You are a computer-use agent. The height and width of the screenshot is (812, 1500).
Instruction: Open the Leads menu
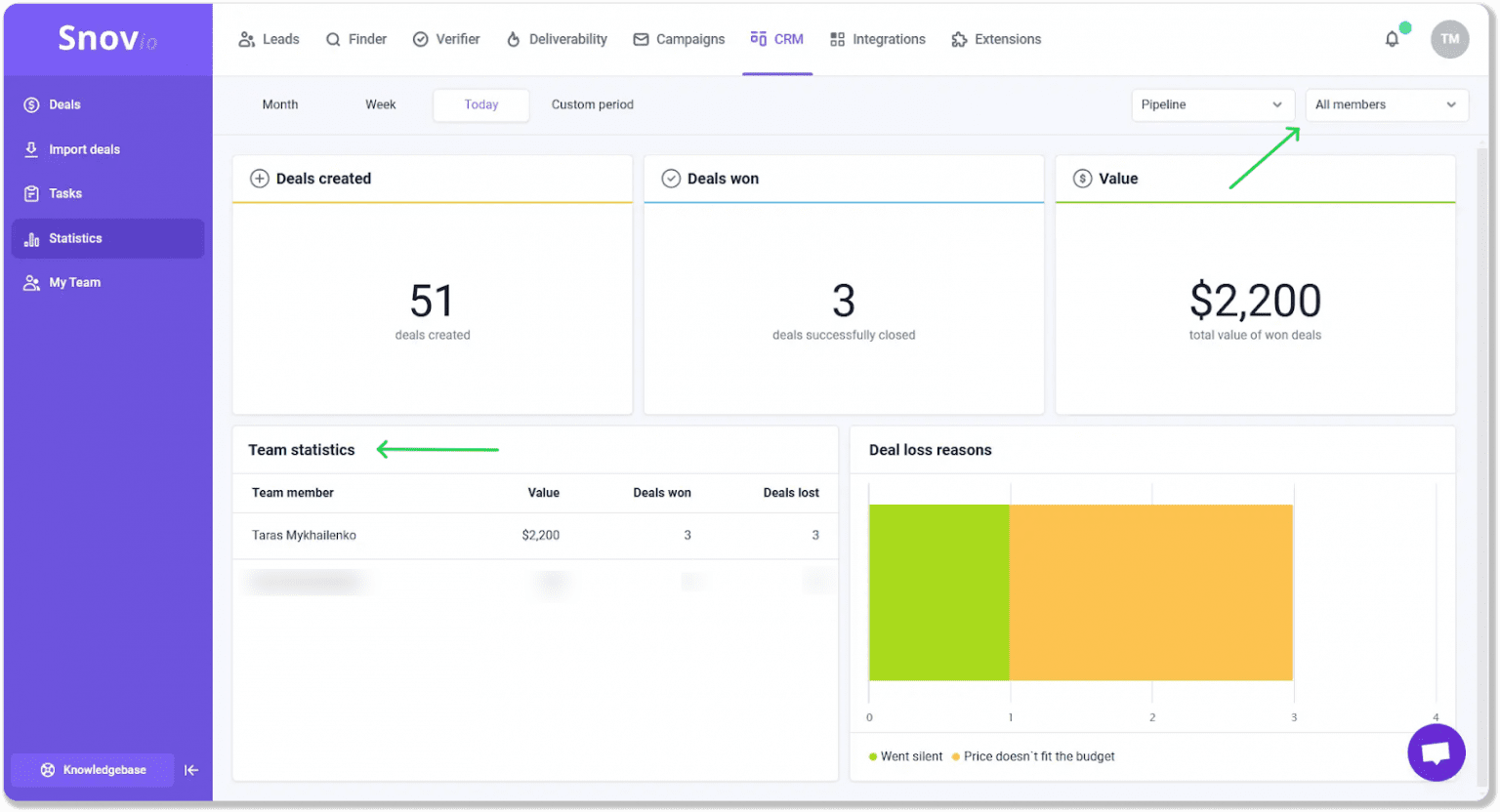(270, 39)
